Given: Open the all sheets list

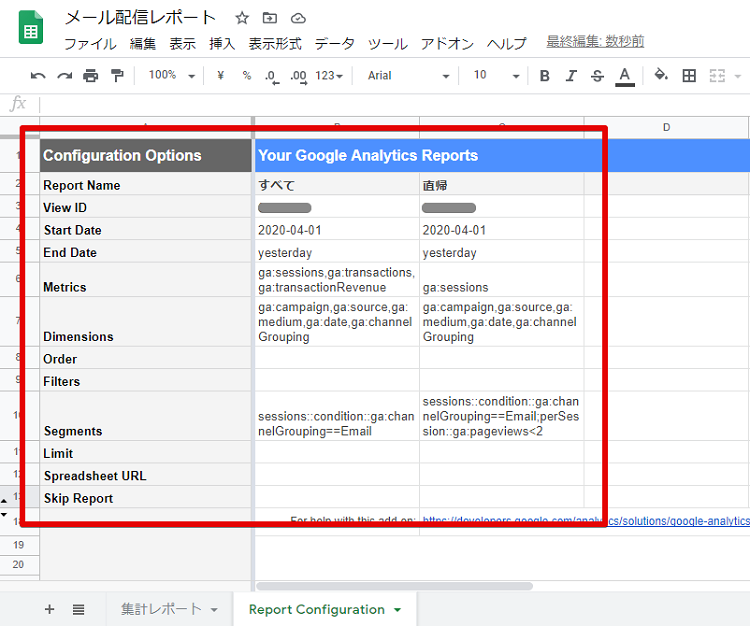Looking at the screenshot, I should [78, 609].
